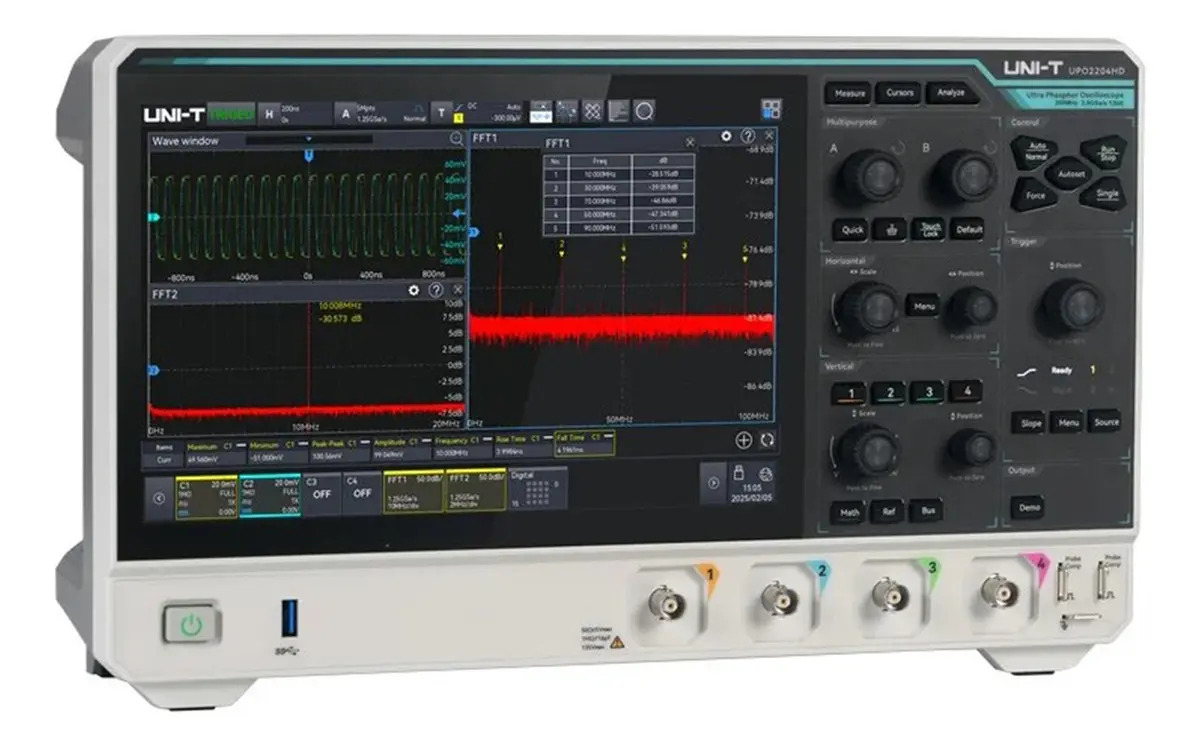Screen dimensions: 1200x746
Task: Push the Trigger Menu button
Action: pos(1066,422)
